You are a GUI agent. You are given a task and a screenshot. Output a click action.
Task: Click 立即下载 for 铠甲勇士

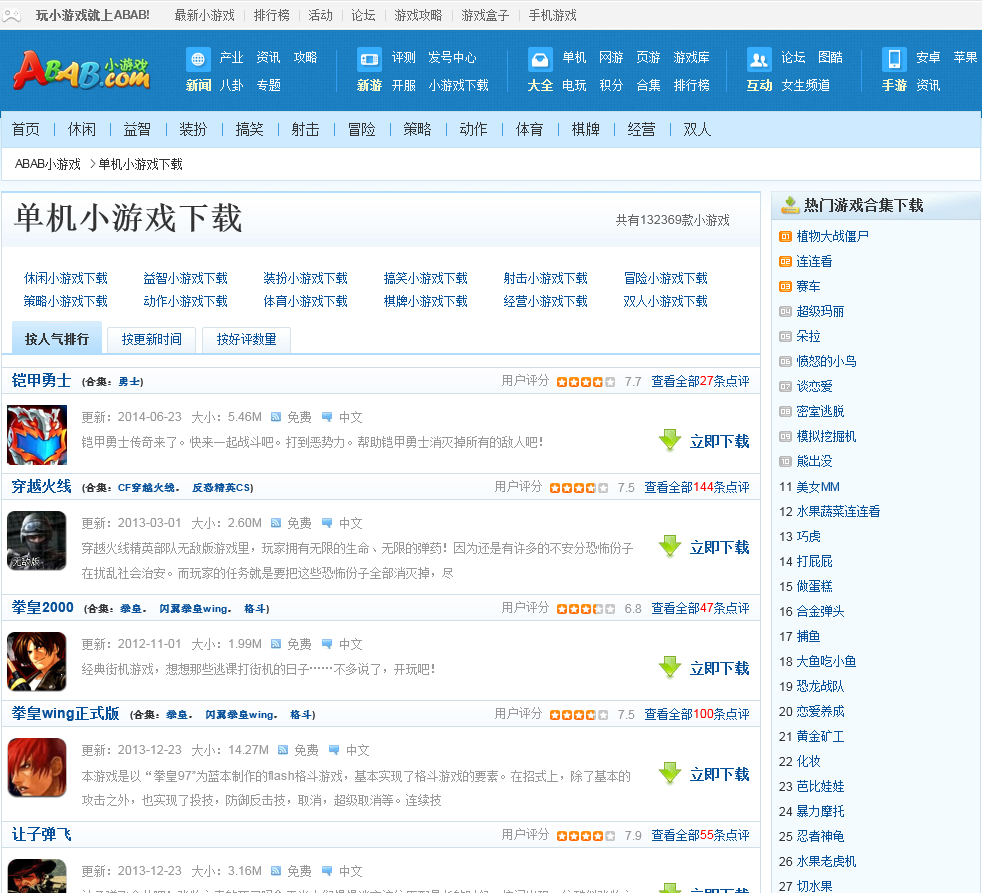pyautogui.click(x=720, y=441)
